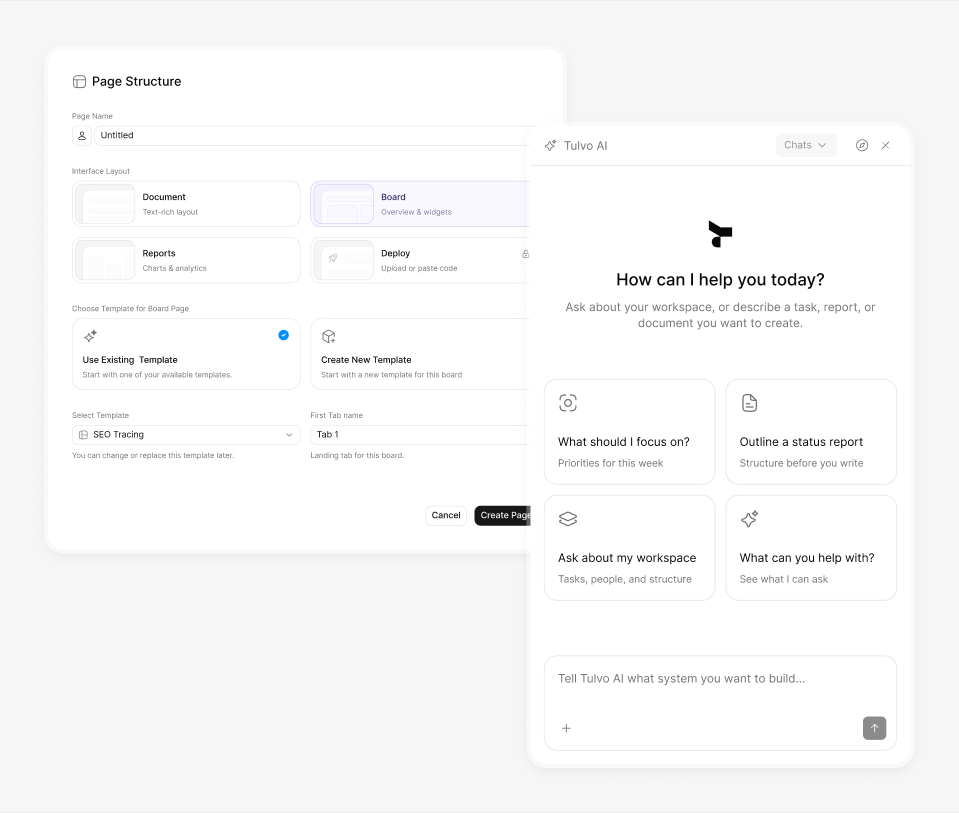Click the Interface Layout label

coord(101,171)
